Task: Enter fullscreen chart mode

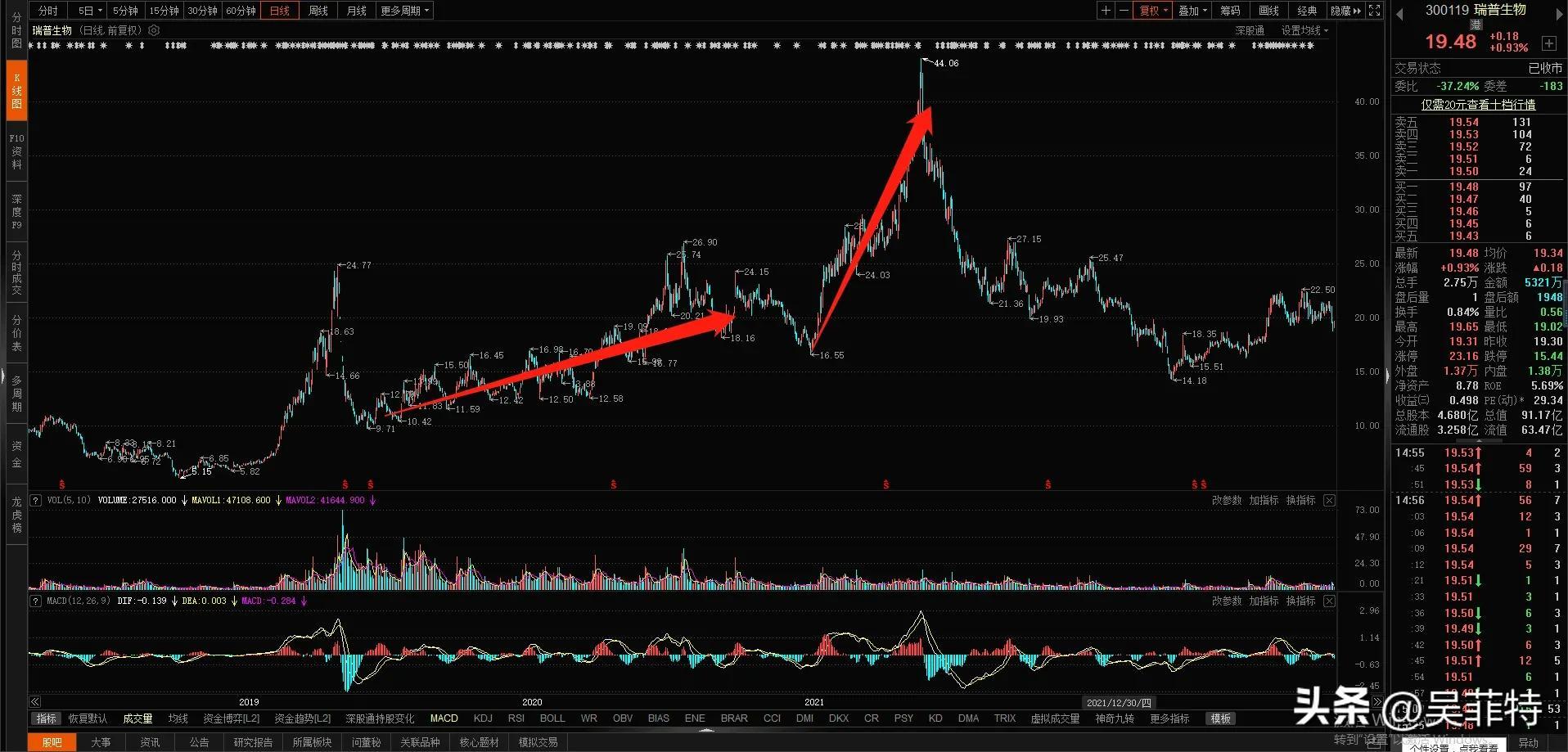Action: [x=1375, y=11]
